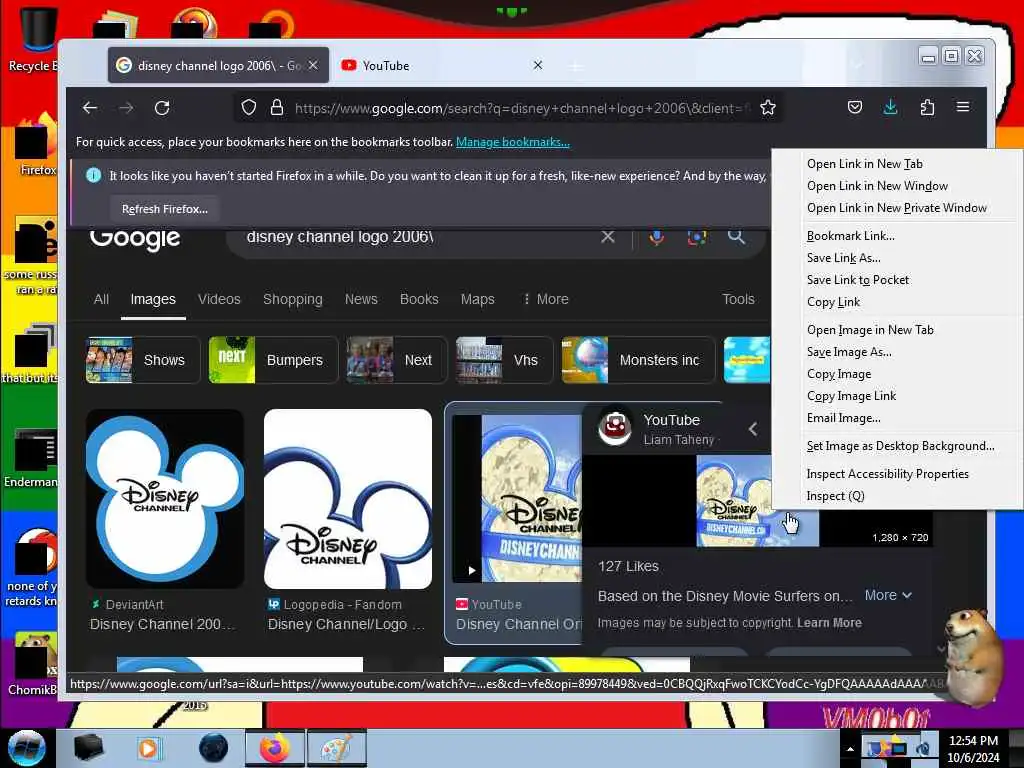Screen dimensions: 1024x768
Task: Click the padlock site security icon
Action: (x=277, y=108)
